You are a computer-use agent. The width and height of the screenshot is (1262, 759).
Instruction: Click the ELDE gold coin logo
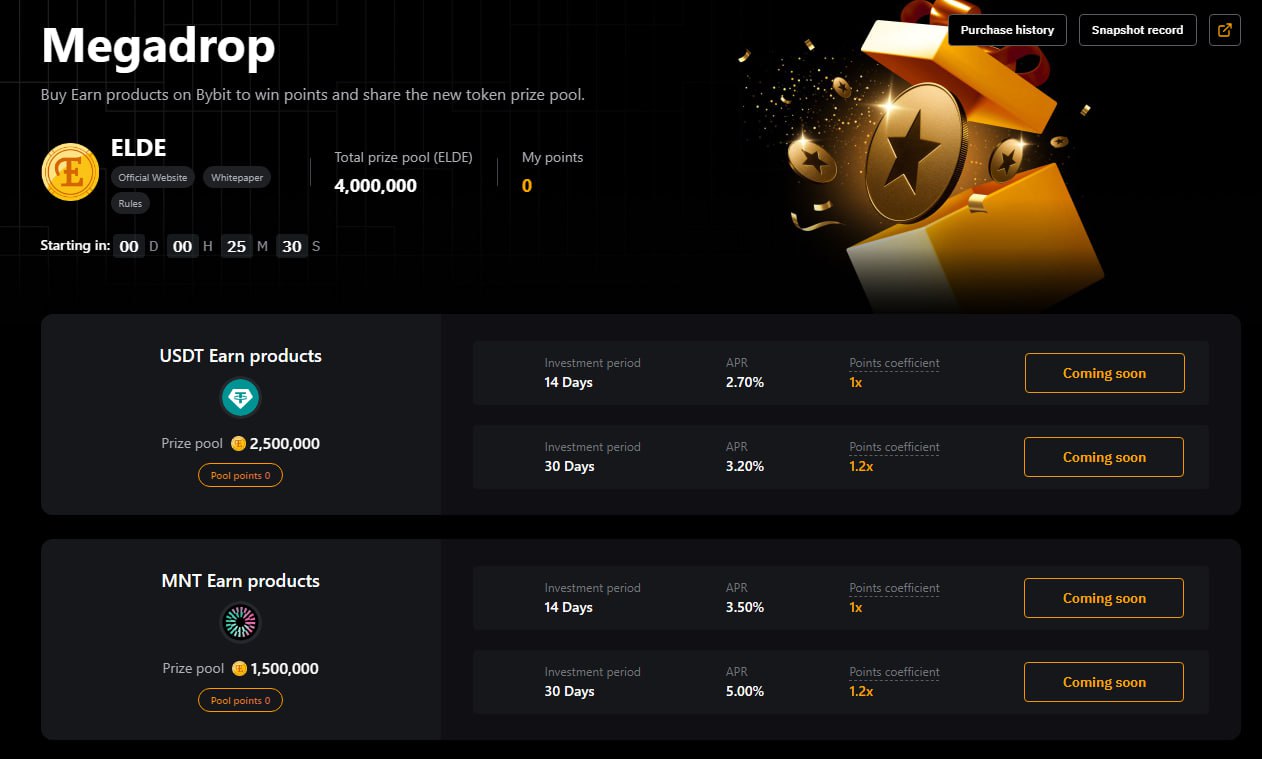[70, 171]
